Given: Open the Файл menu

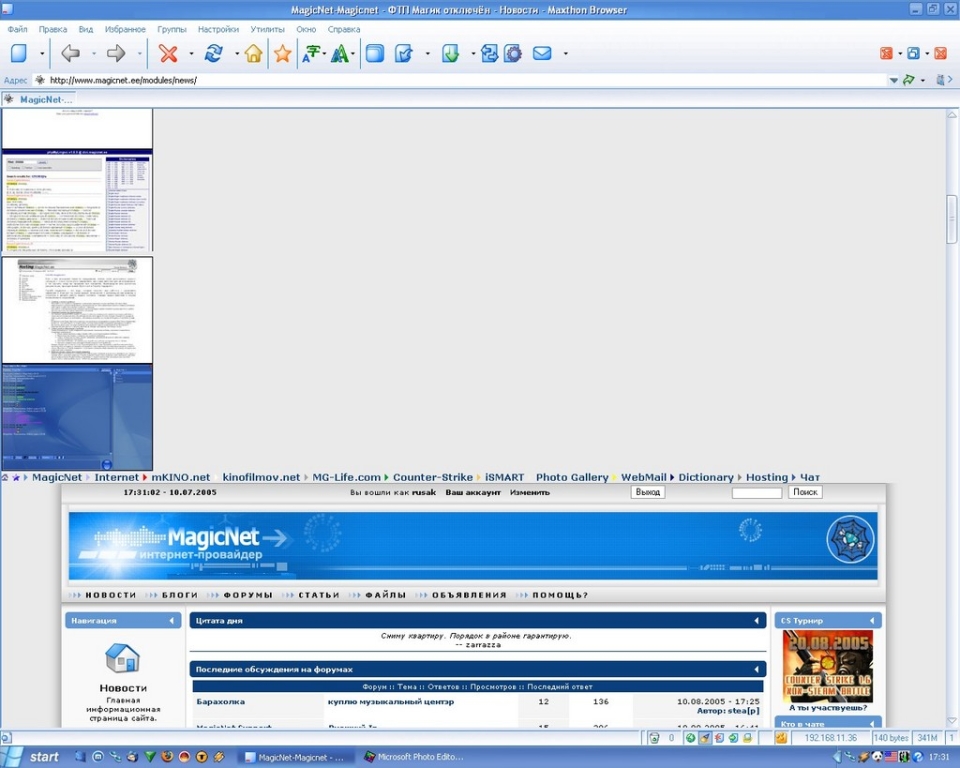Looking at the screenshot, I should [x=17, y=29].
